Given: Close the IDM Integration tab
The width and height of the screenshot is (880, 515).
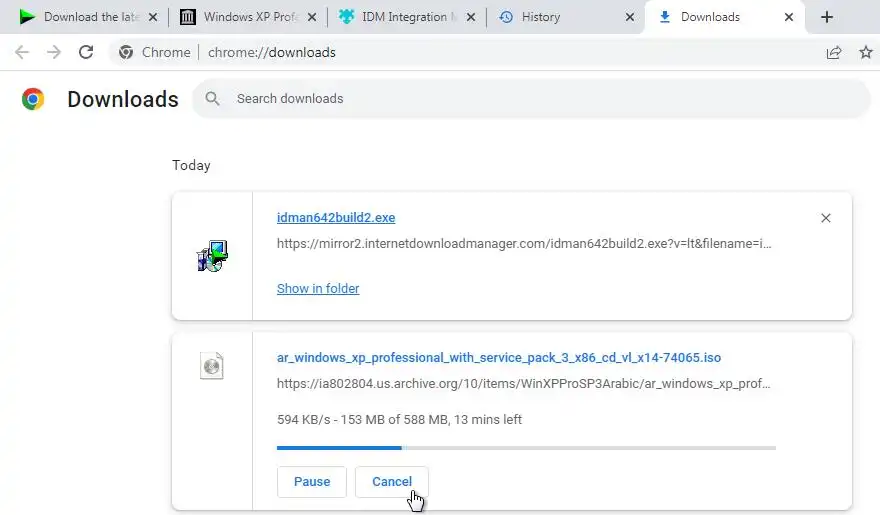Looking at the screenshot, I should pyautogui.click(x=471, y=17).
